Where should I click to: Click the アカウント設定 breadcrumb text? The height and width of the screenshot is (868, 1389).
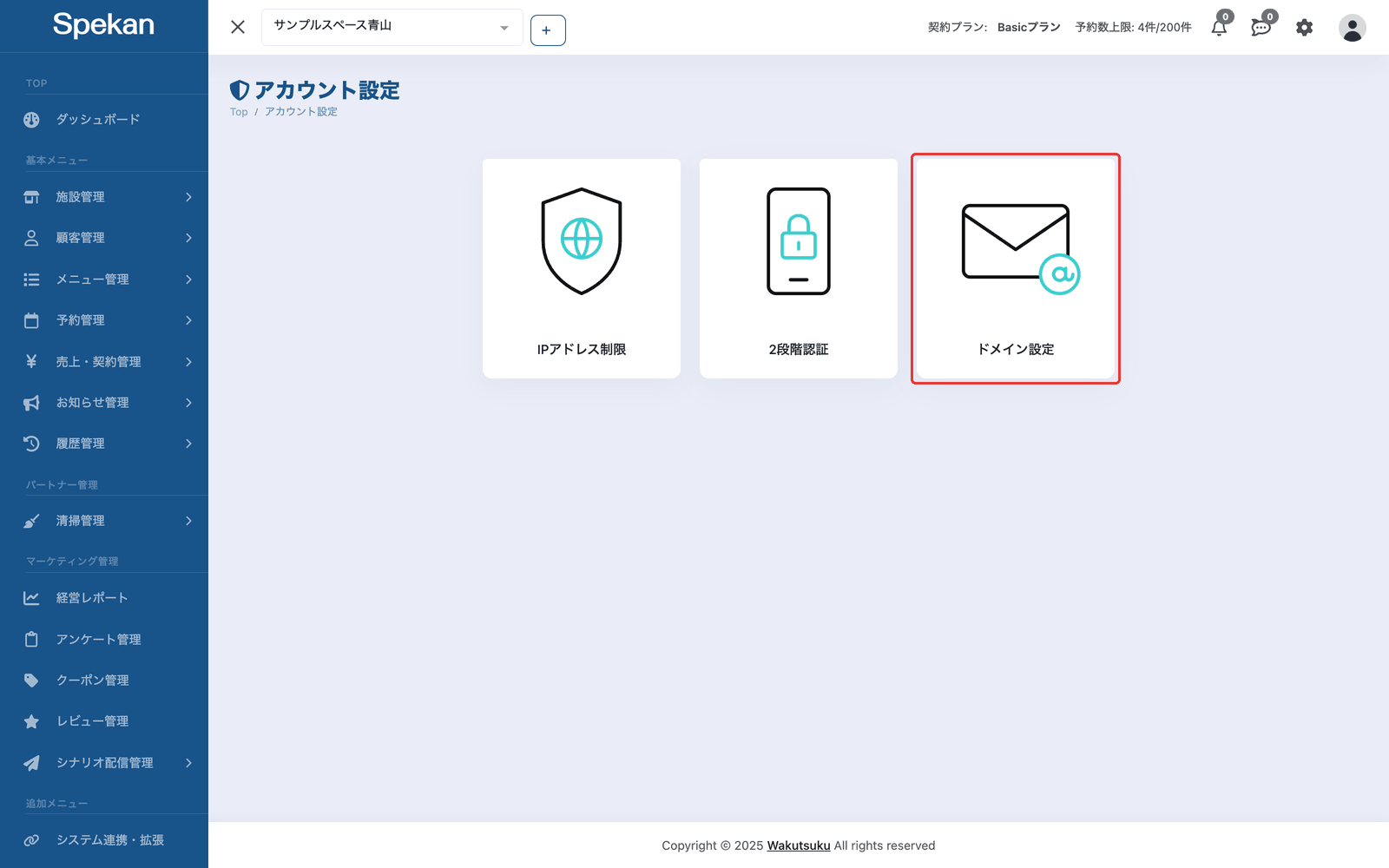(x=301, y=112)
